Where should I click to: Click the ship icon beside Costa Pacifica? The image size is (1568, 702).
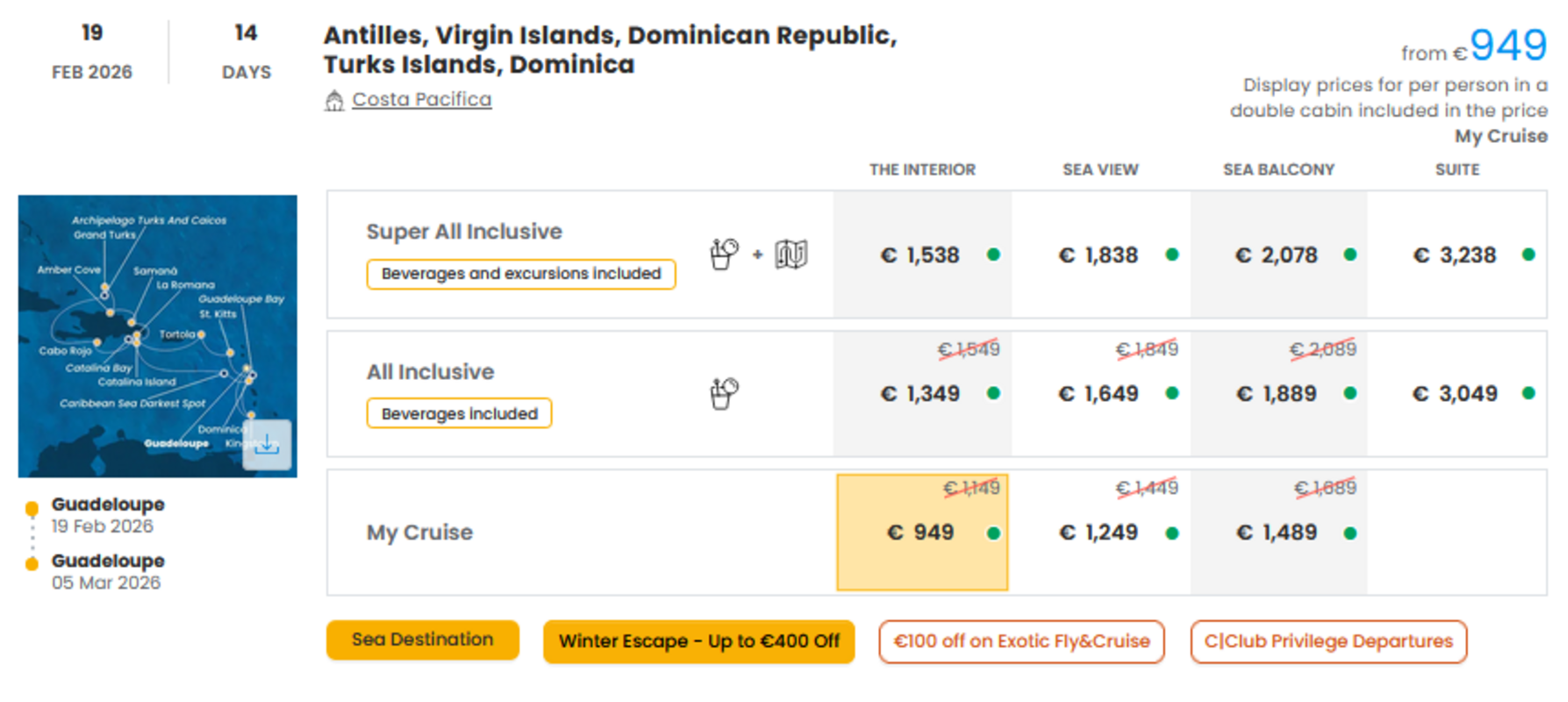tap(334, 101)
